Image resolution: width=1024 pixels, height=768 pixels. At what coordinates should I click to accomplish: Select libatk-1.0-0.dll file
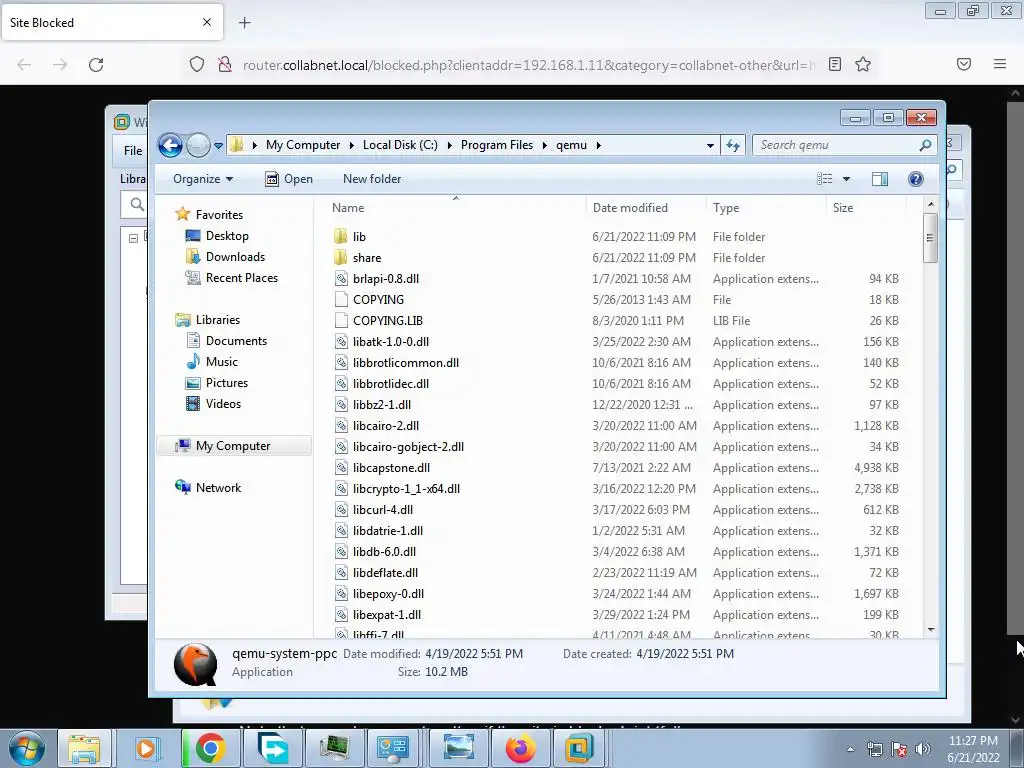pyautogui.click(x=391, y=342)
